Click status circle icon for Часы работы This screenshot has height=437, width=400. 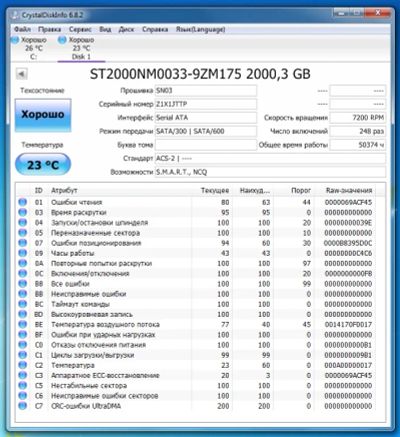tap(22, 253)
